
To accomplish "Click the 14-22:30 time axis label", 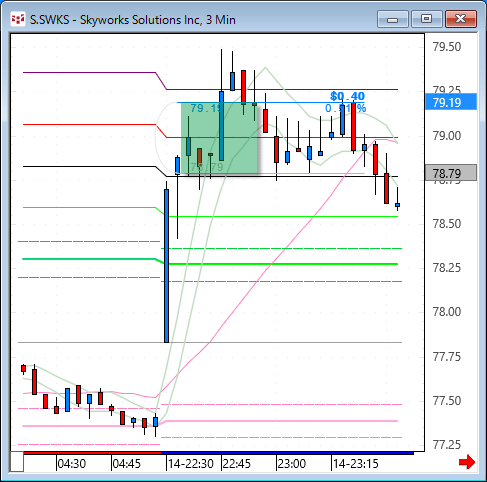I will point(191,464).
